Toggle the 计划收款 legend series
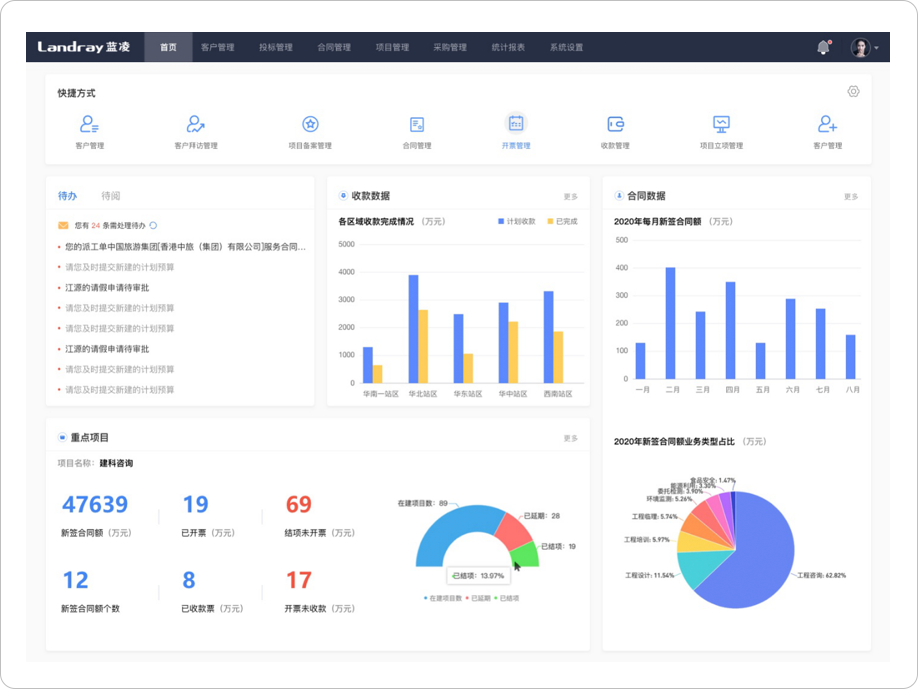The width and height of the screenshot is (918, 689). click(x=516, y=221)
